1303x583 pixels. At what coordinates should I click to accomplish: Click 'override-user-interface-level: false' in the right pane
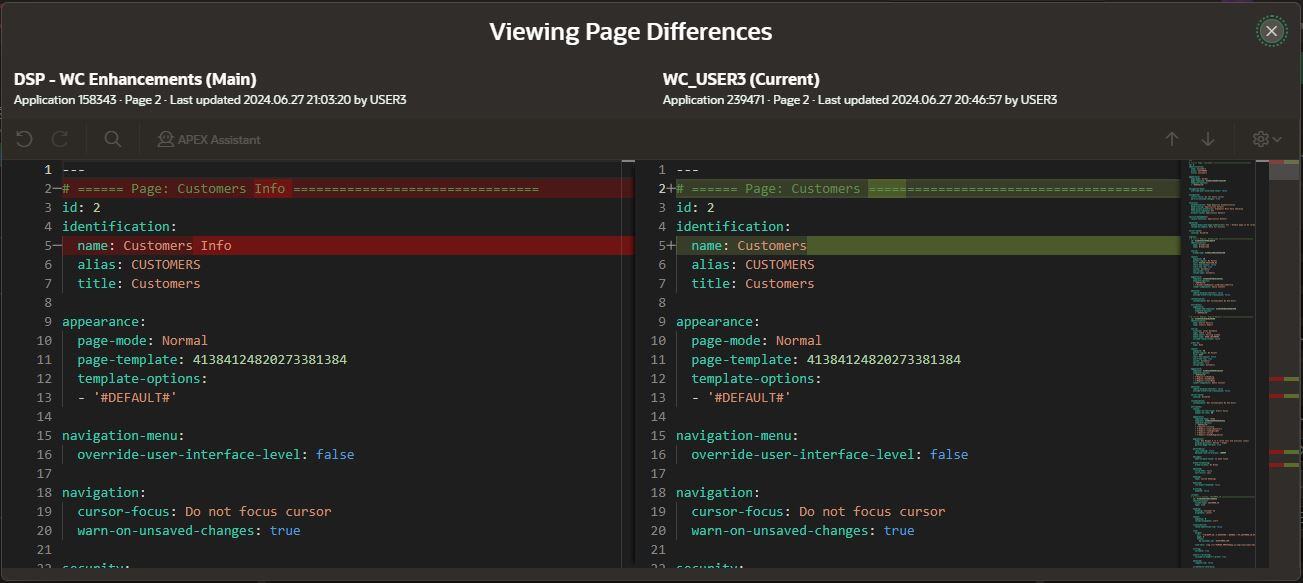(830, 454)
